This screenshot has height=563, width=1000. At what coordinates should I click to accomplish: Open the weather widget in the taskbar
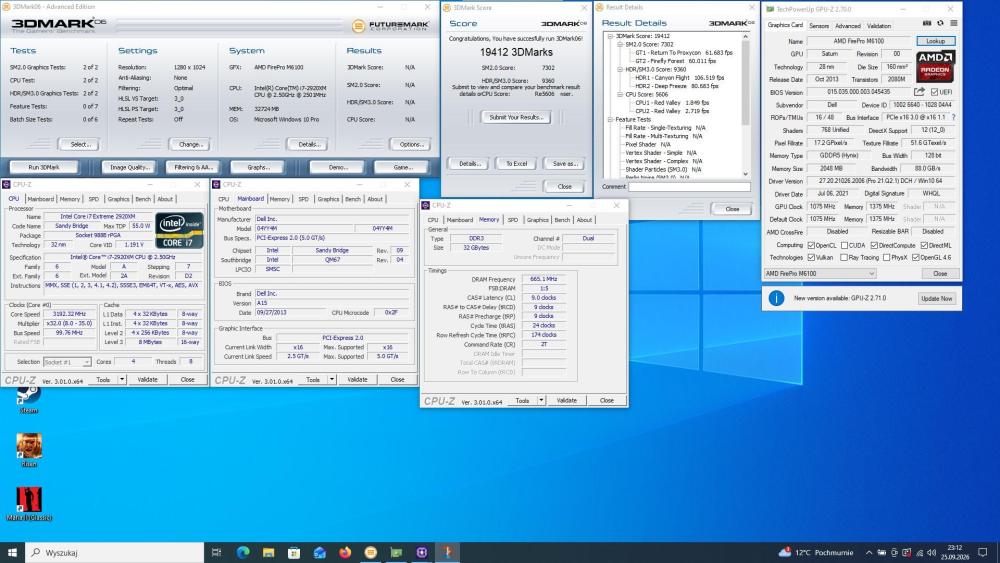tap(816, 552)
